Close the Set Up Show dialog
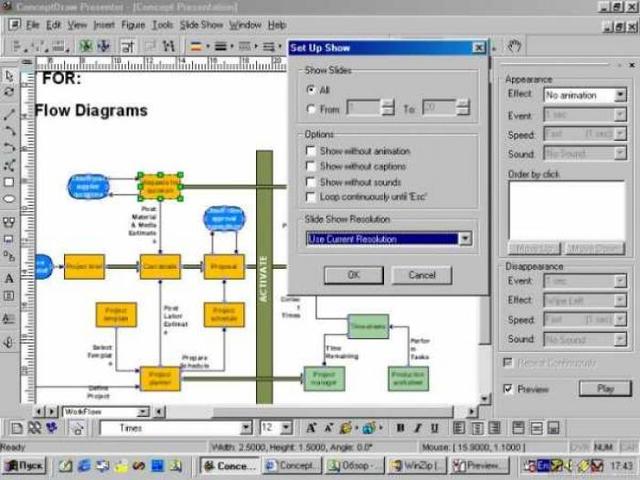Viewport: 640px width, 480px height. tap(478, 48)
